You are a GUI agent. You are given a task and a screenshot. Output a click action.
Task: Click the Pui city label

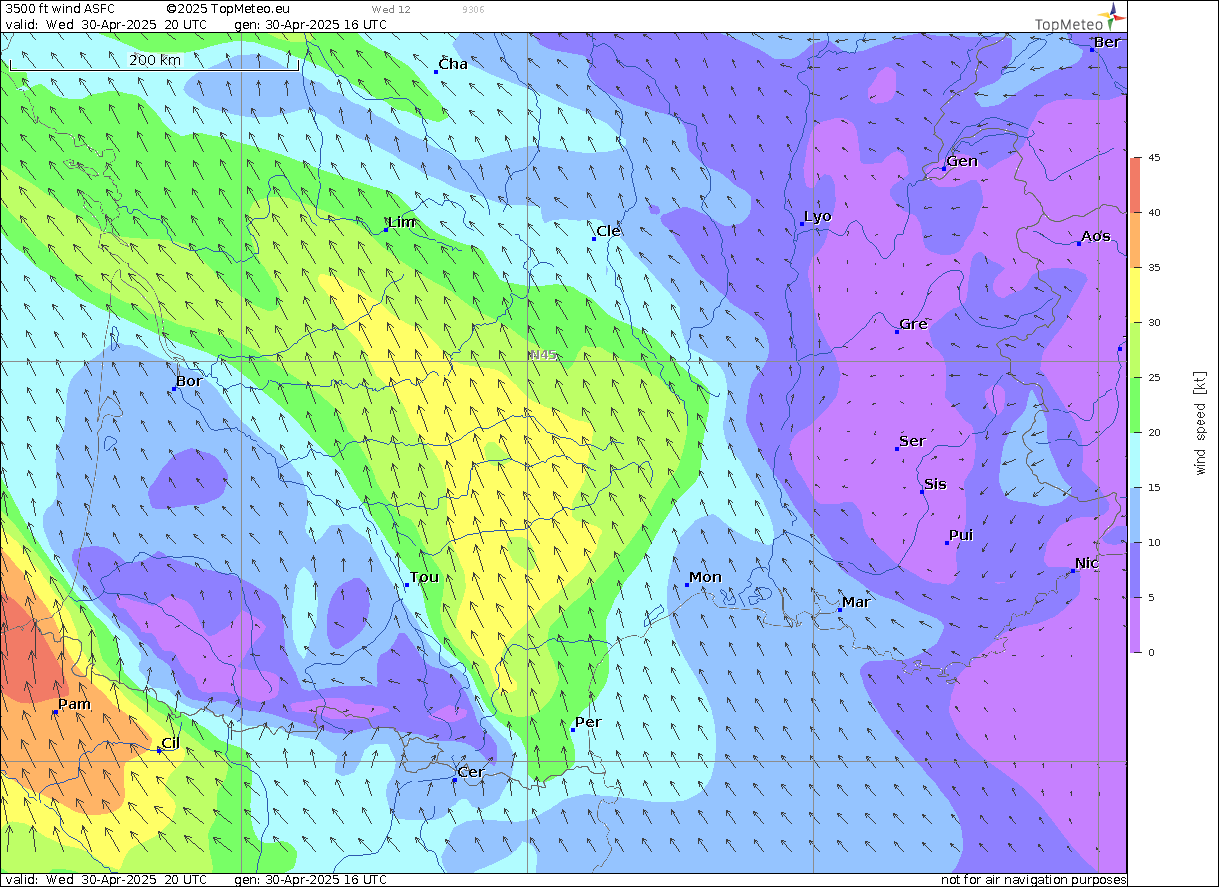tap(961, 535)
